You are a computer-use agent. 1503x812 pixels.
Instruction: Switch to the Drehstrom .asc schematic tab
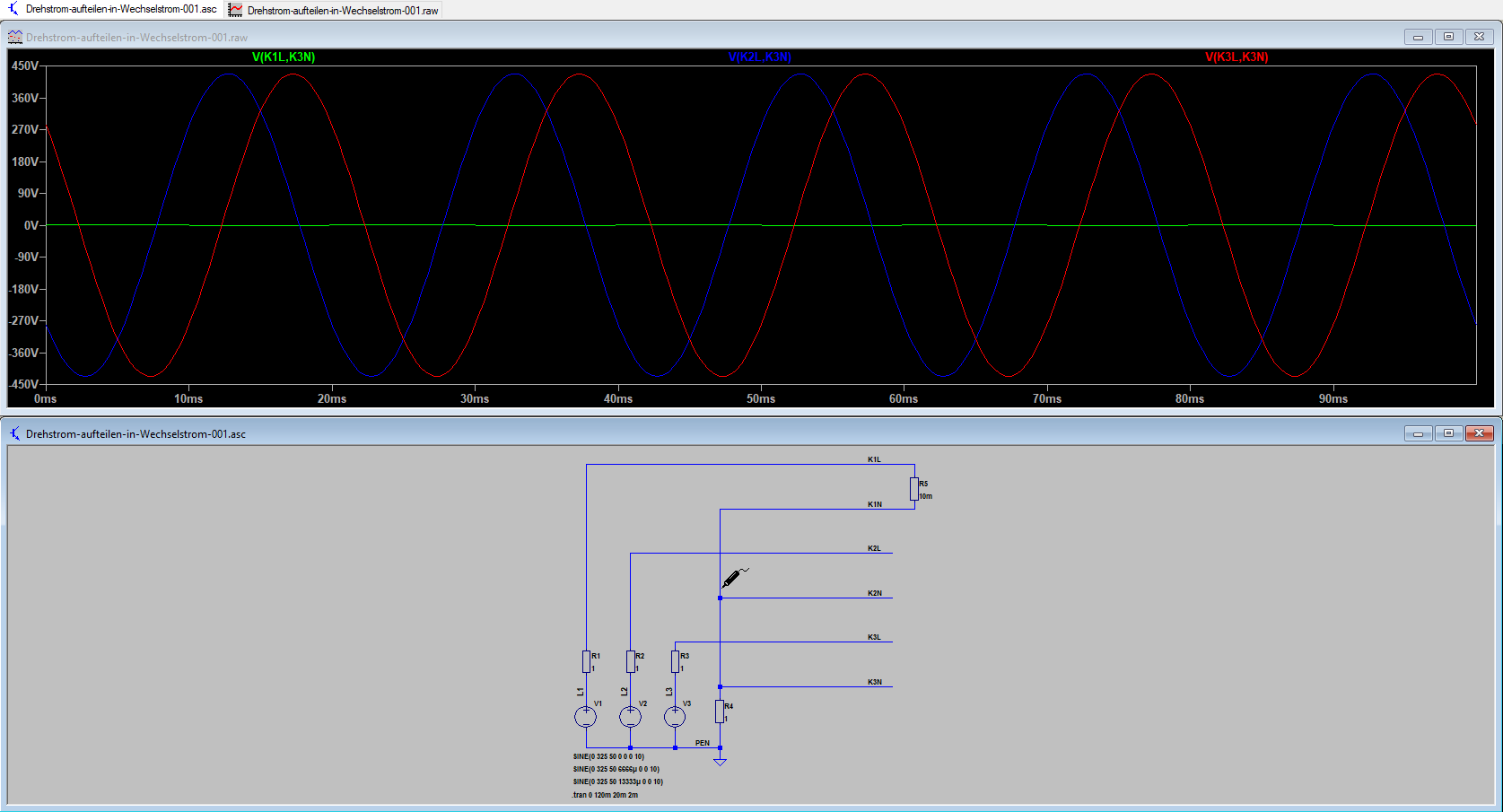[x=113, y=9]
